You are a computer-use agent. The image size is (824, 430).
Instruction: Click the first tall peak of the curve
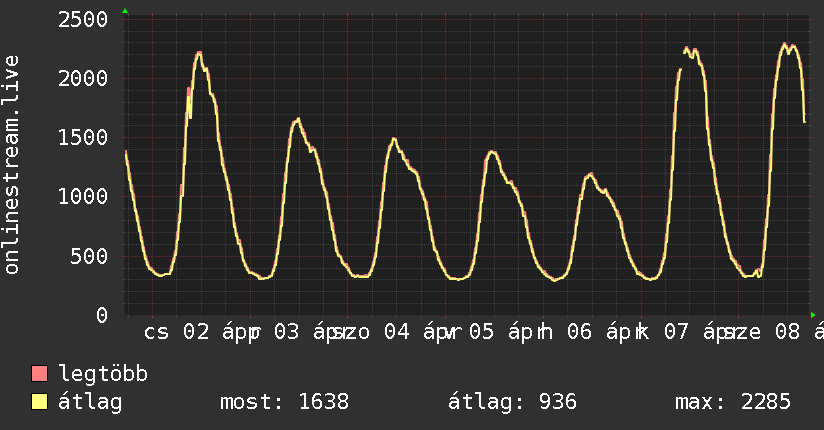[199, 53]
